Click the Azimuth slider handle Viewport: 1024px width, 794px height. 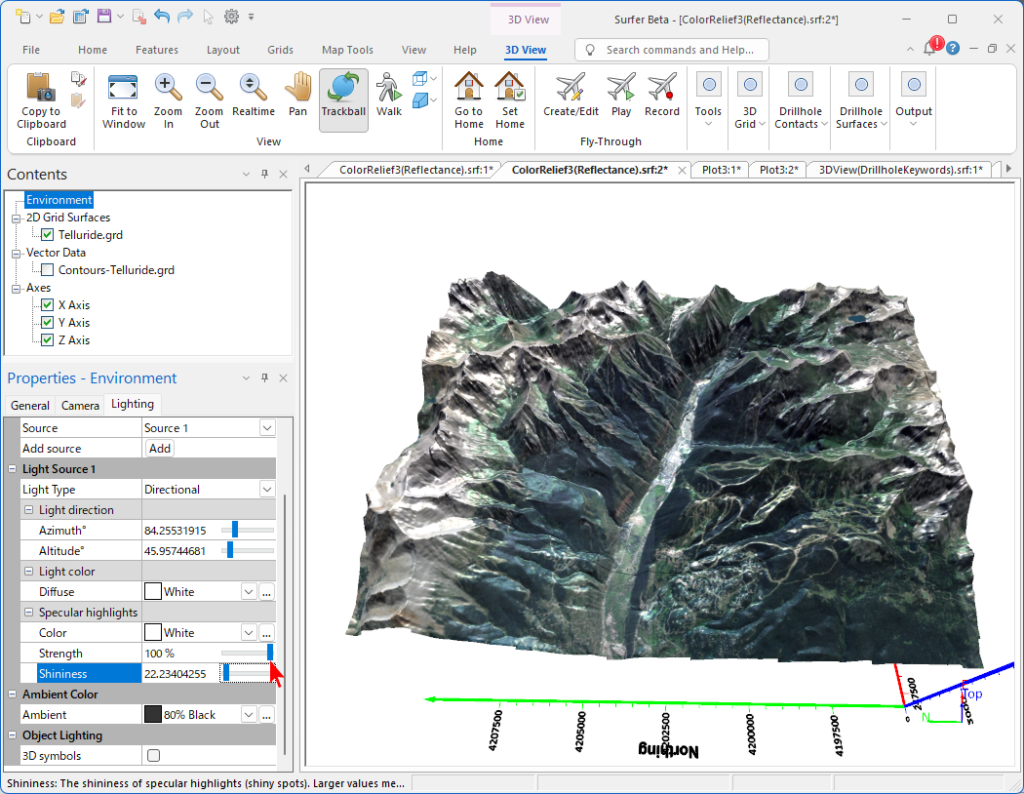pyautogui.click(x=234, y=530)
